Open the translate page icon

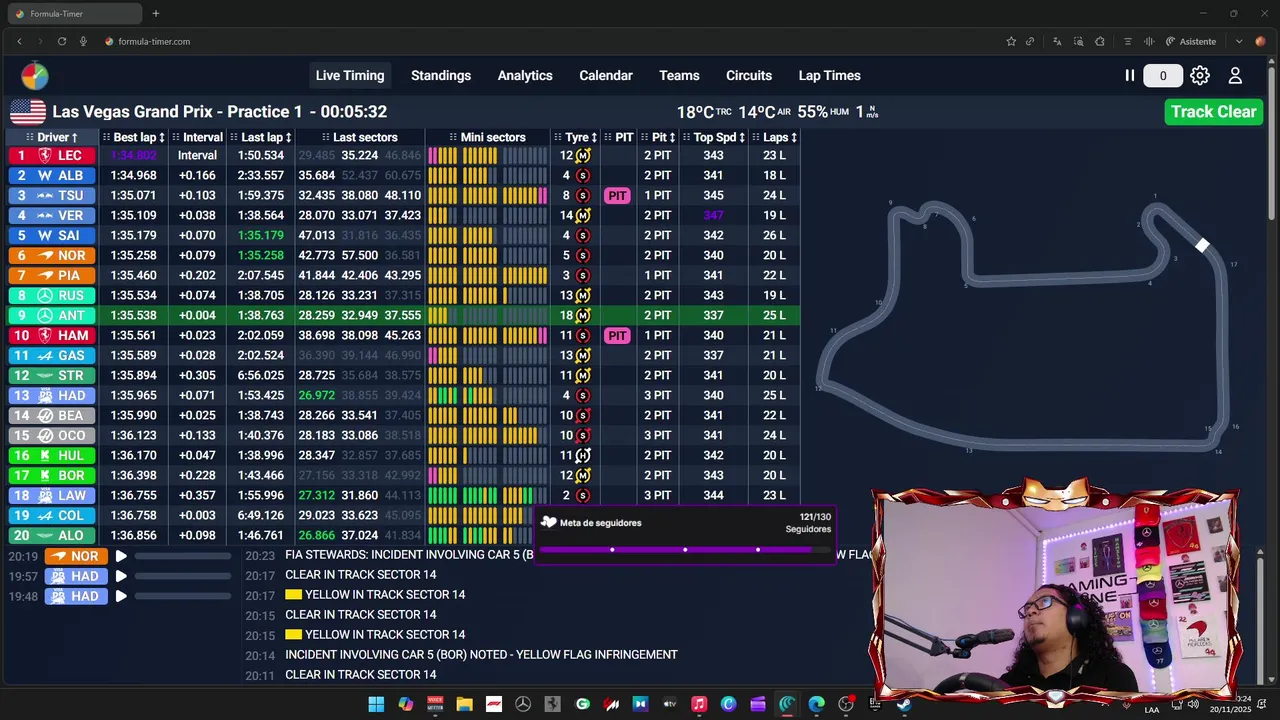click(1057, 41)
